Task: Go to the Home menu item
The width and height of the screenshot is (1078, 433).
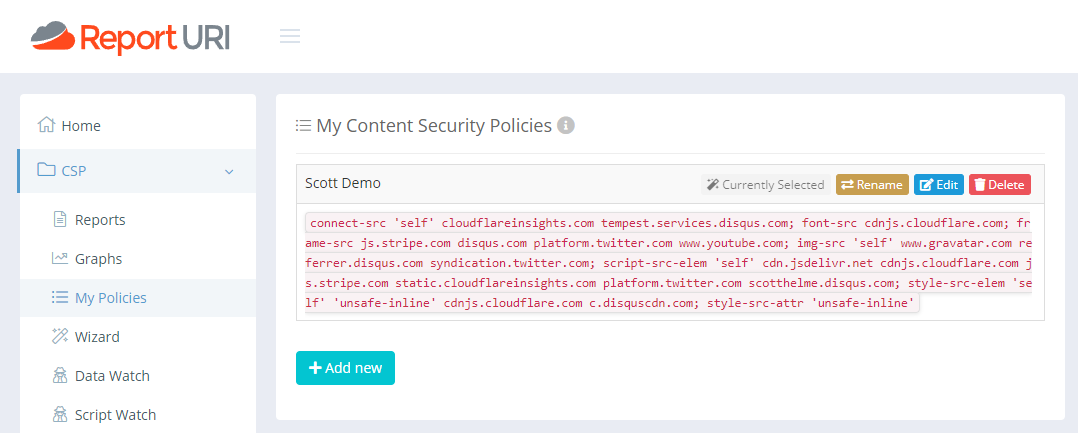Action: point(81,126)
